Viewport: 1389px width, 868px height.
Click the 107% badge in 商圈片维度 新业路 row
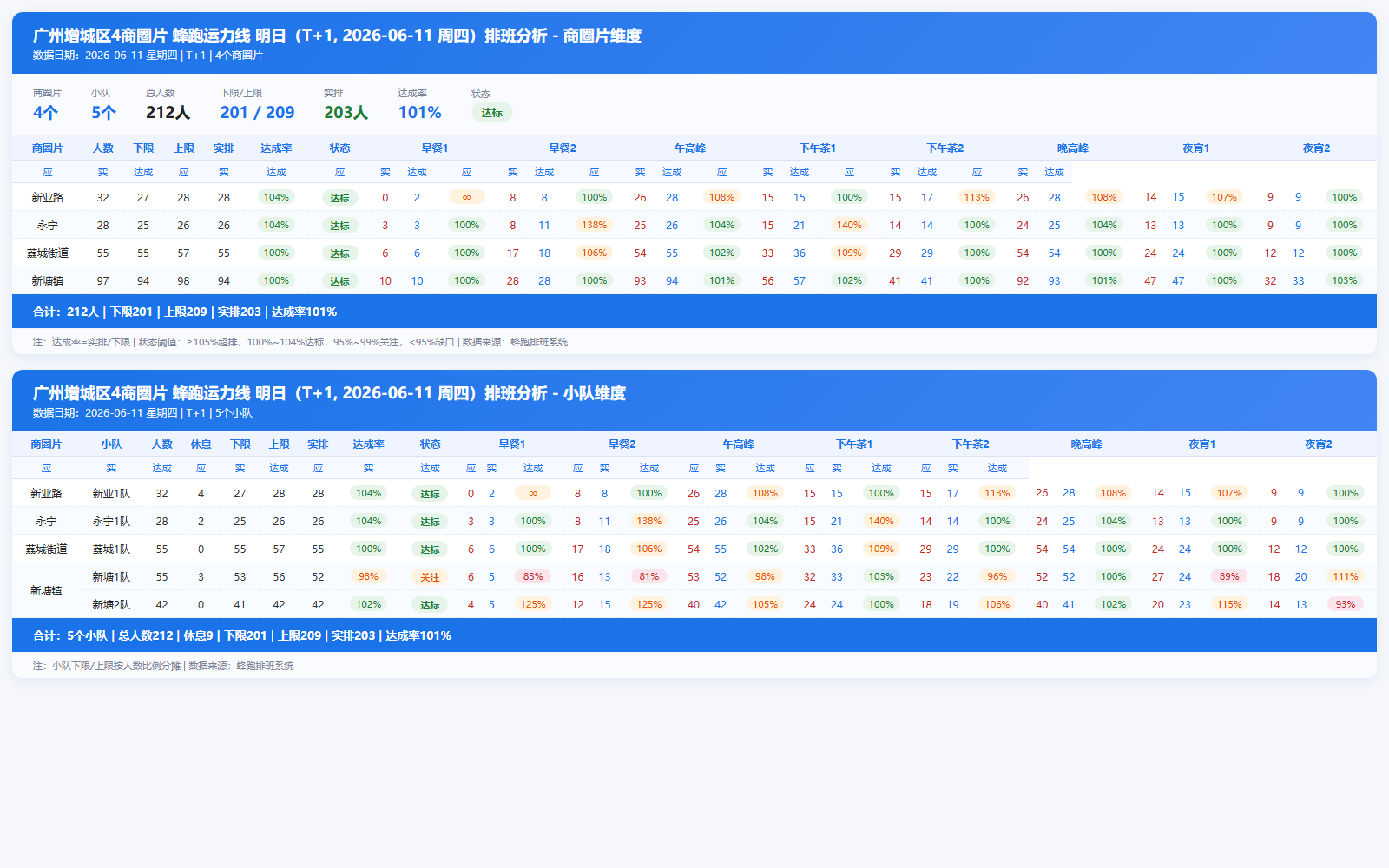[1224, 197]
